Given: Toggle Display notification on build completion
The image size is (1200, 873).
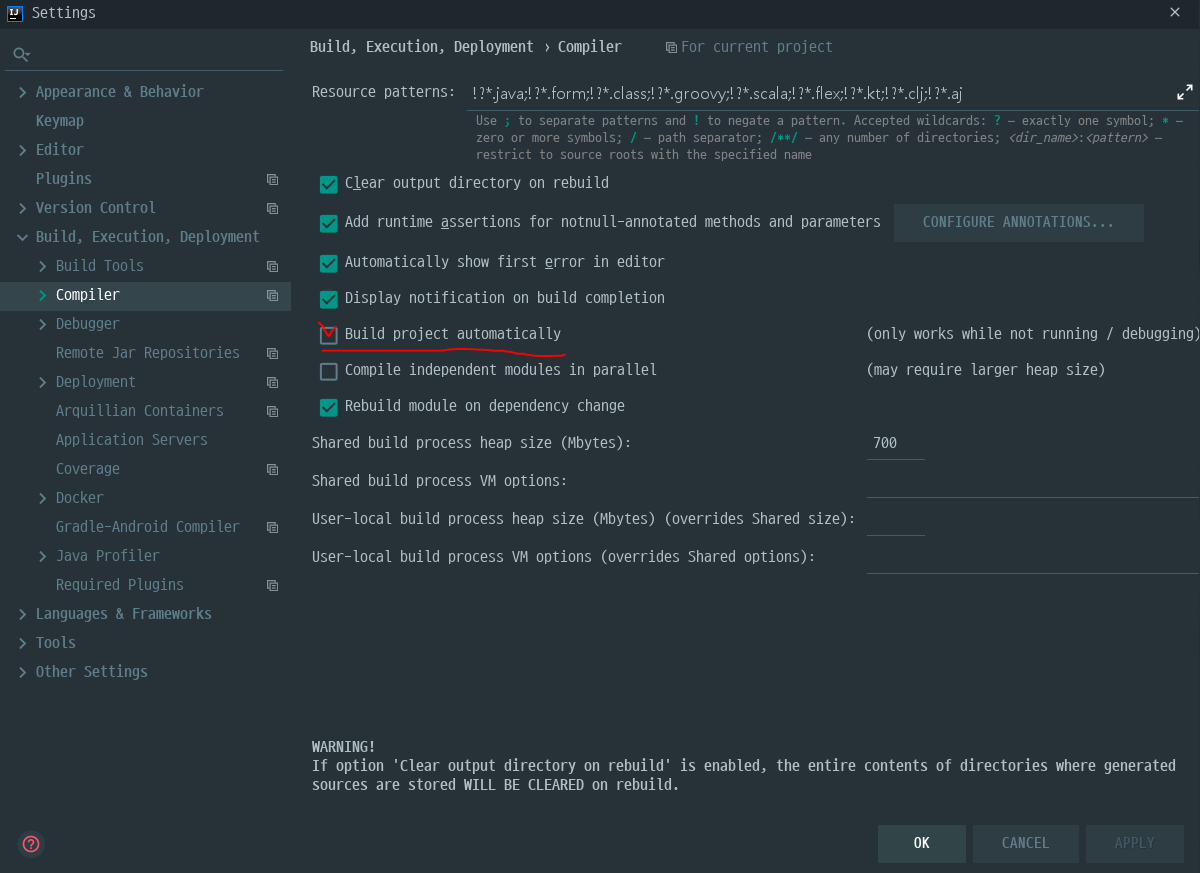Looking at the screenshot, I should (328, 299).
